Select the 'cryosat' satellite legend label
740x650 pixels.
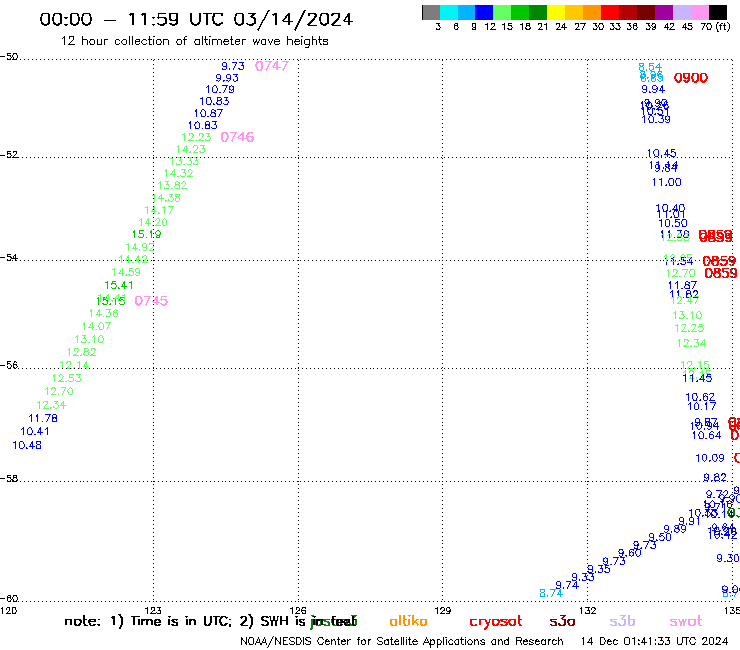pyautogui.click(x=496, y=622)
